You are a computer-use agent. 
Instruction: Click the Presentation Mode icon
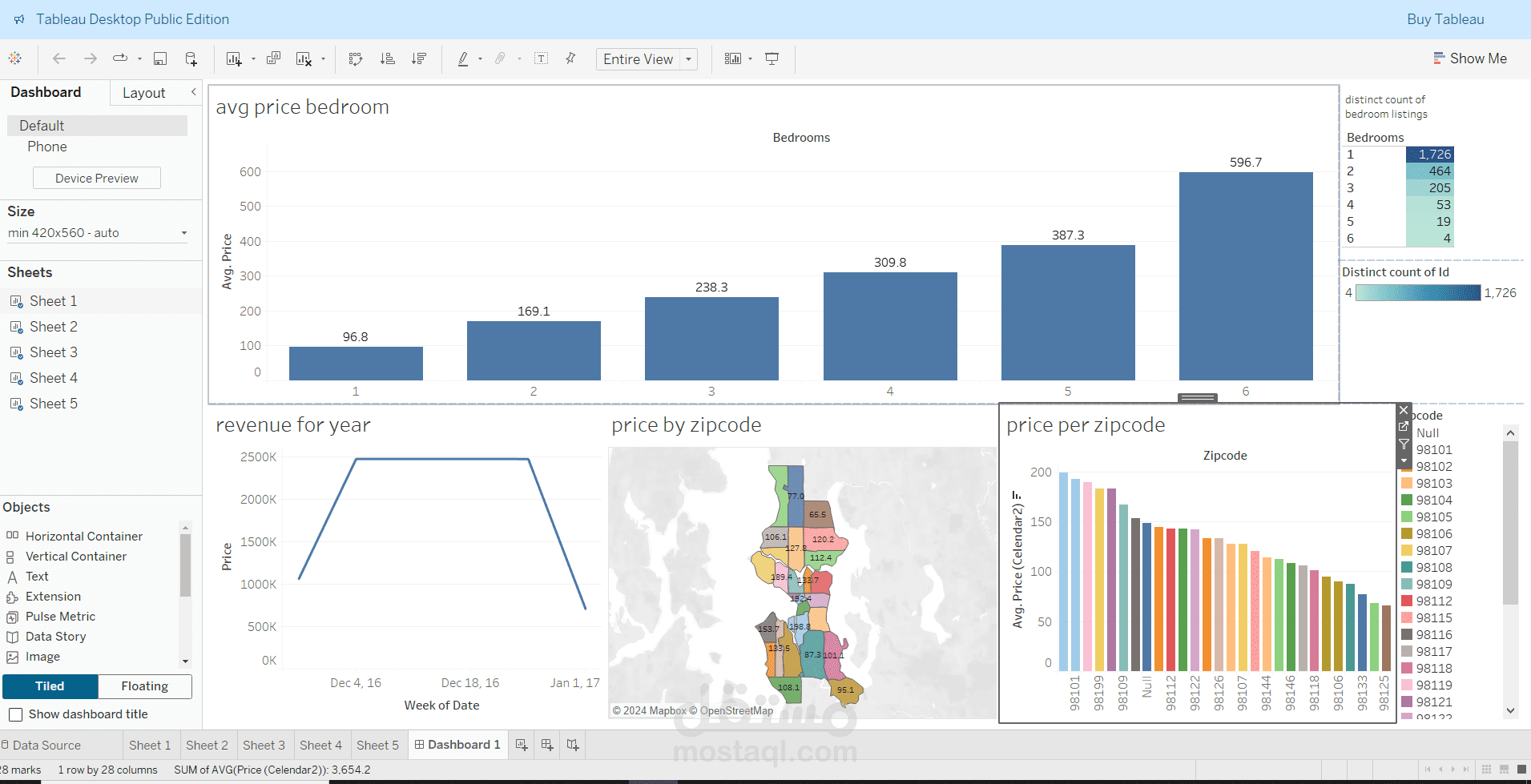click(772, 58)
